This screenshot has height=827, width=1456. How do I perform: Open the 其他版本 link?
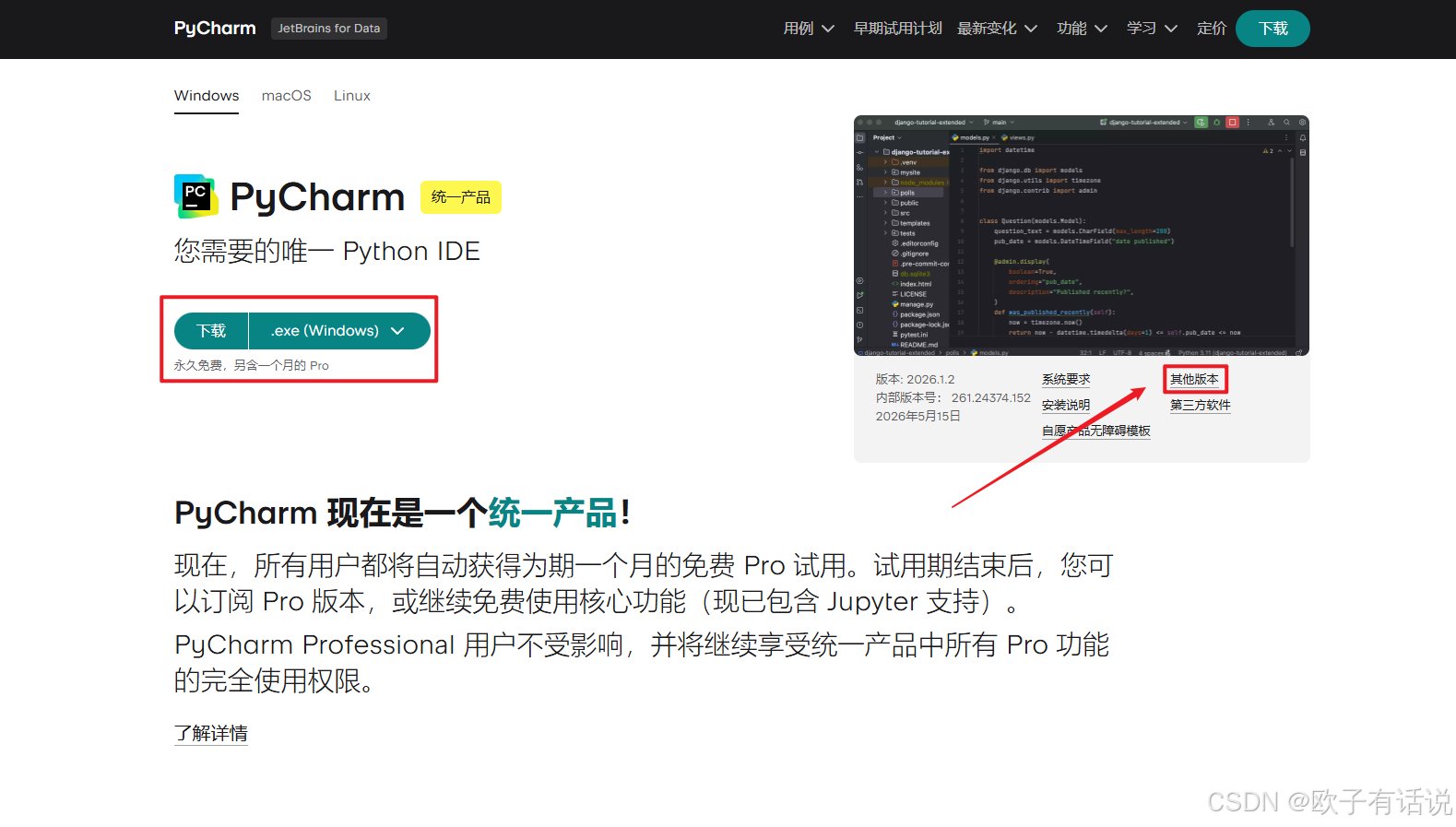click(x=1194, y=379)
